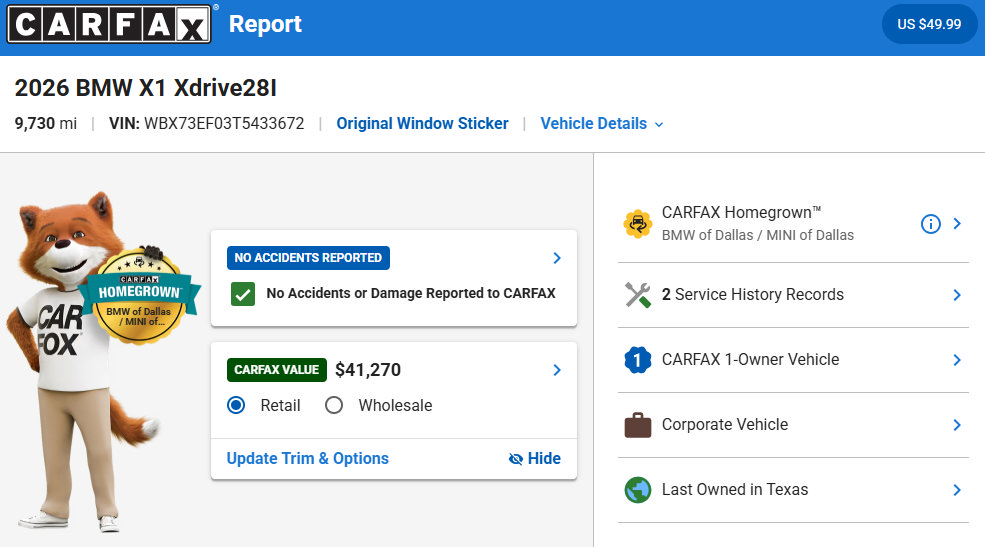Screen dimensions: 985x547
Task: Click the brown briefcase Corporate icon
Action: pyautogui.click(x=638, y=425)
